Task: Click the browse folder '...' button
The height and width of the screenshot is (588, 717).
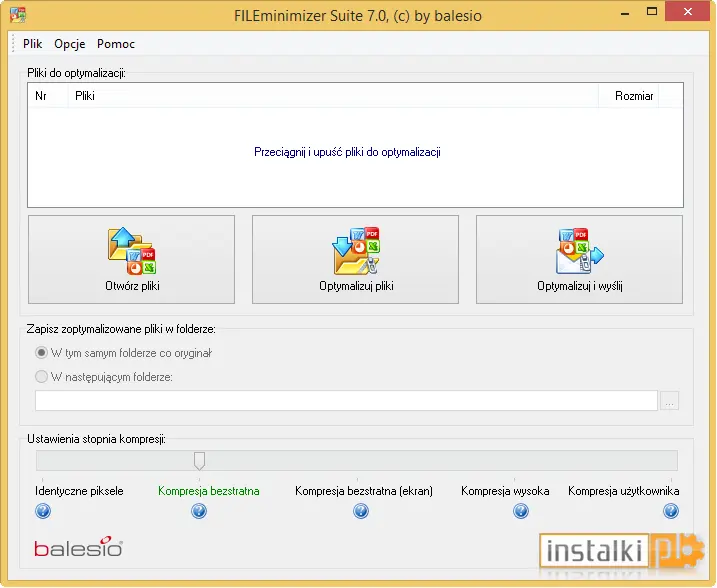Action: pyautogui.click(x=669, y=401)
